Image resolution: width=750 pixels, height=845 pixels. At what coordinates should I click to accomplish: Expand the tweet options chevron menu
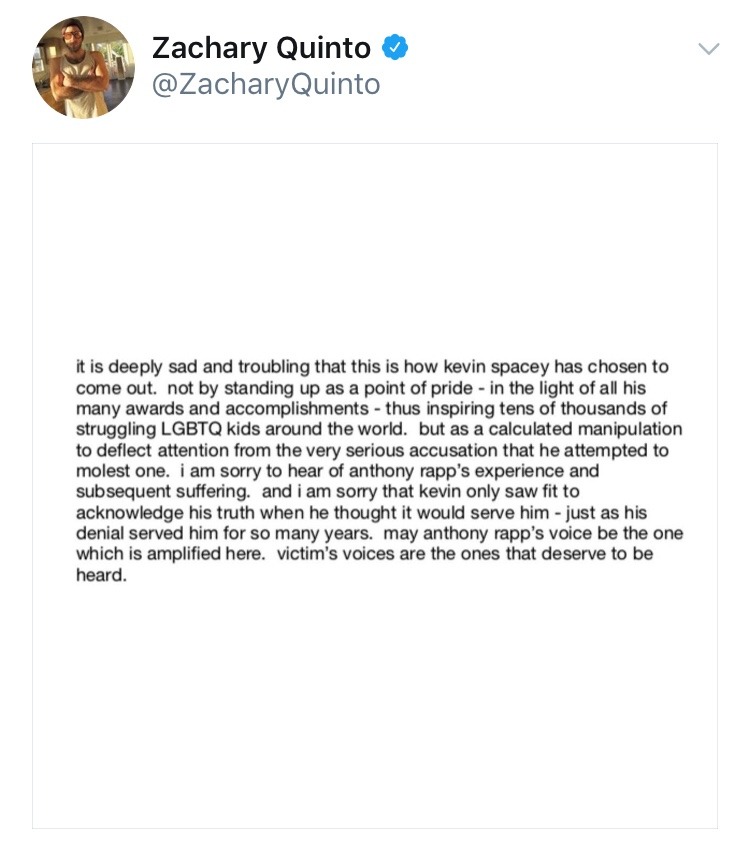pyautogui.click(x=709, y=49)
